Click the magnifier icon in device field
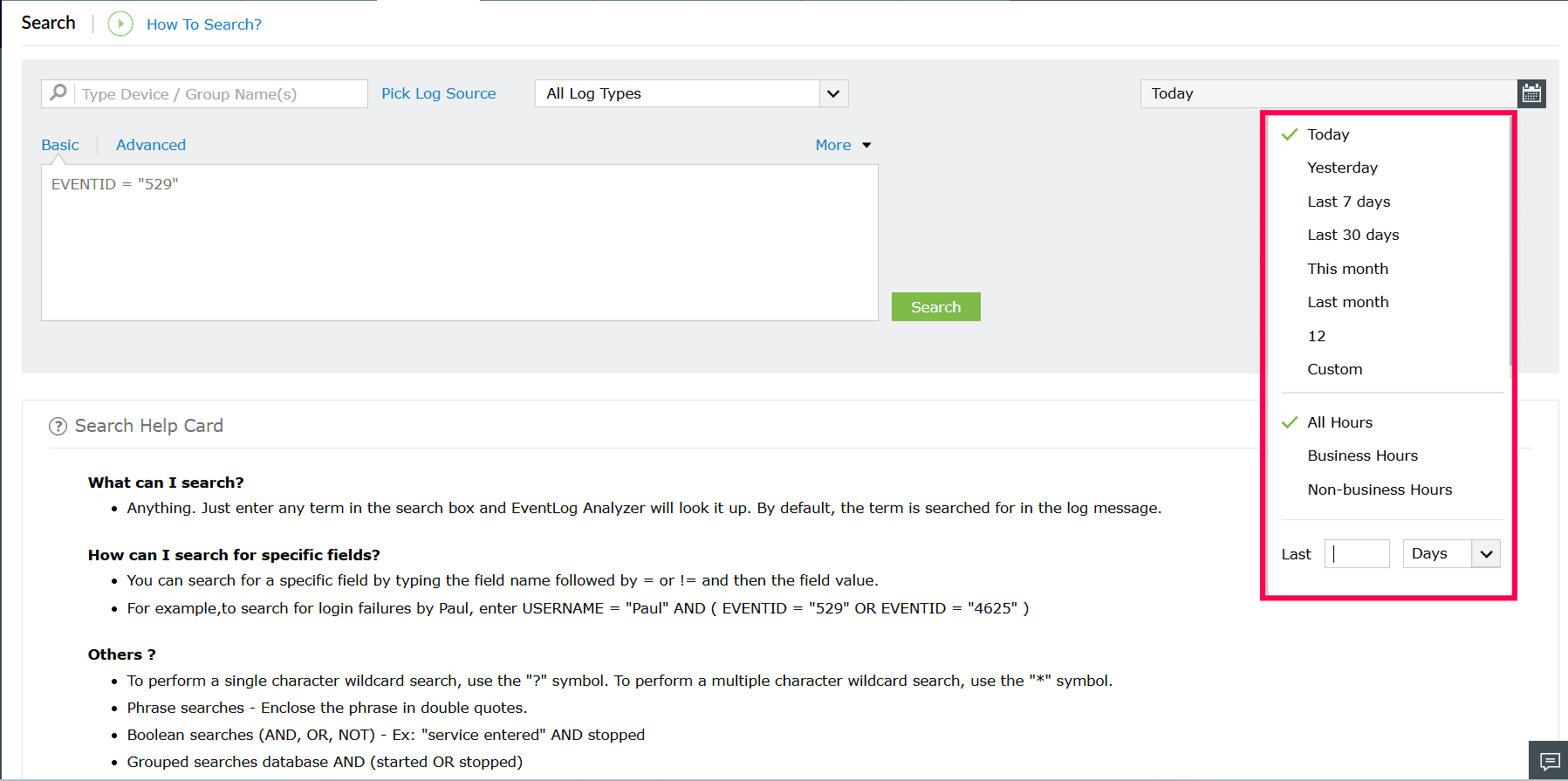1568x781 pixels. (58, 92)
